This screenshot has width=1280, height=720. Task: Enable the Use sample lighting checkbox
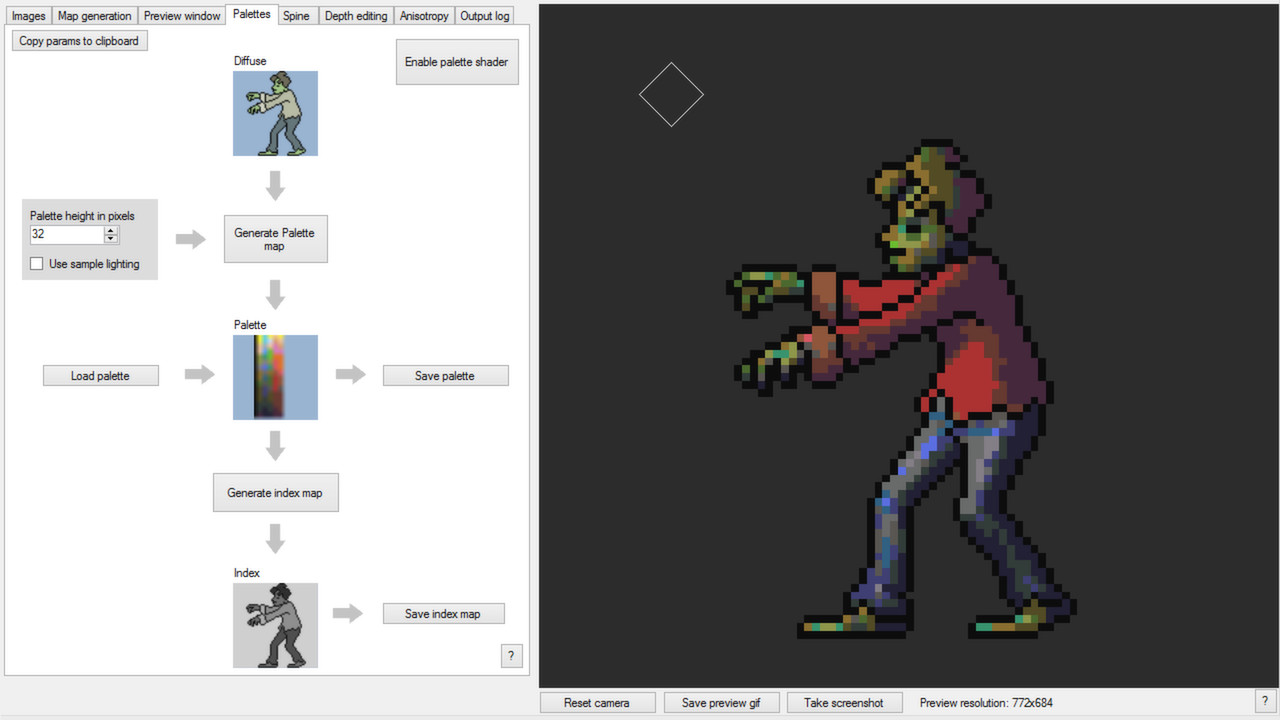(36, 263)
